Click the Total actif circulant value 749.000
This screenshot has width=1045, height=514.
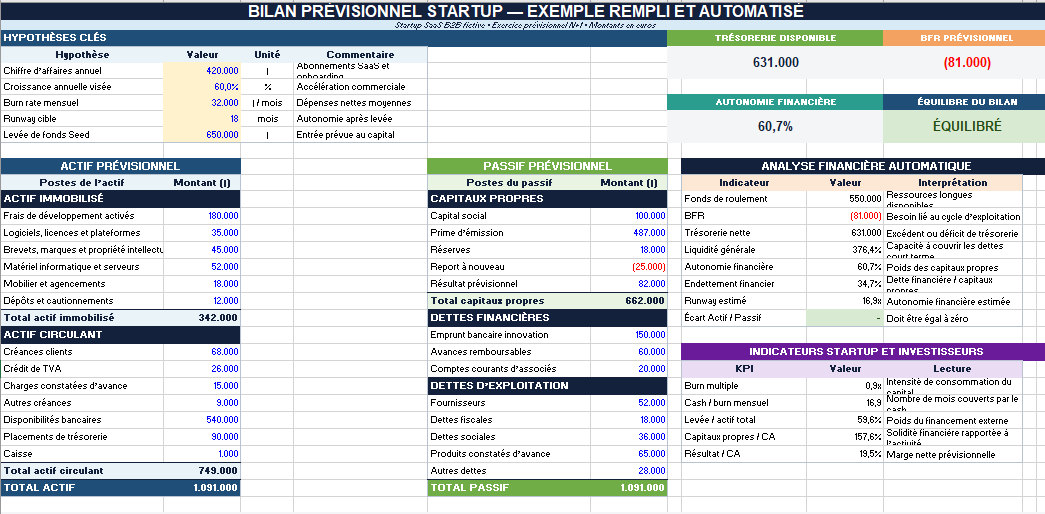click(201, 471)
